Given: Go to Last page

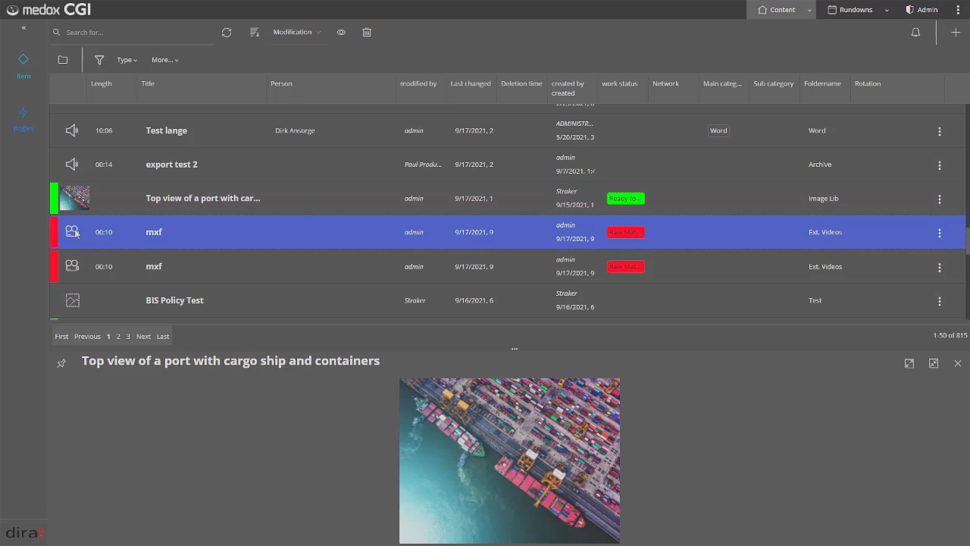Looking at the screenshot, I should tap(163, 336).
